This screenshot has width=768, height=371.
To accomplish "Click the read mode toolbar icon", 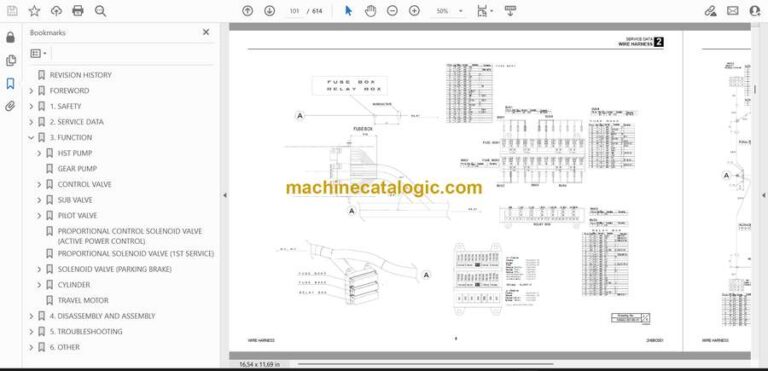I will click(510, 11).
